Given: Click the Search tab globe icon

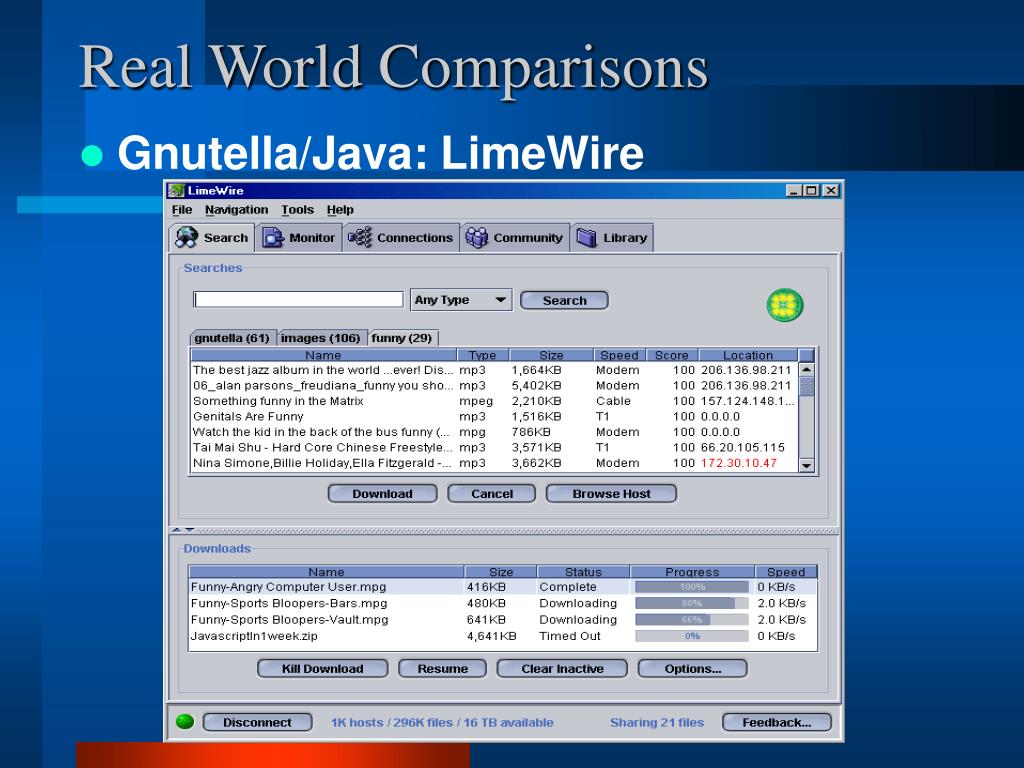Looking at the screenshot, I should point(187,237).
